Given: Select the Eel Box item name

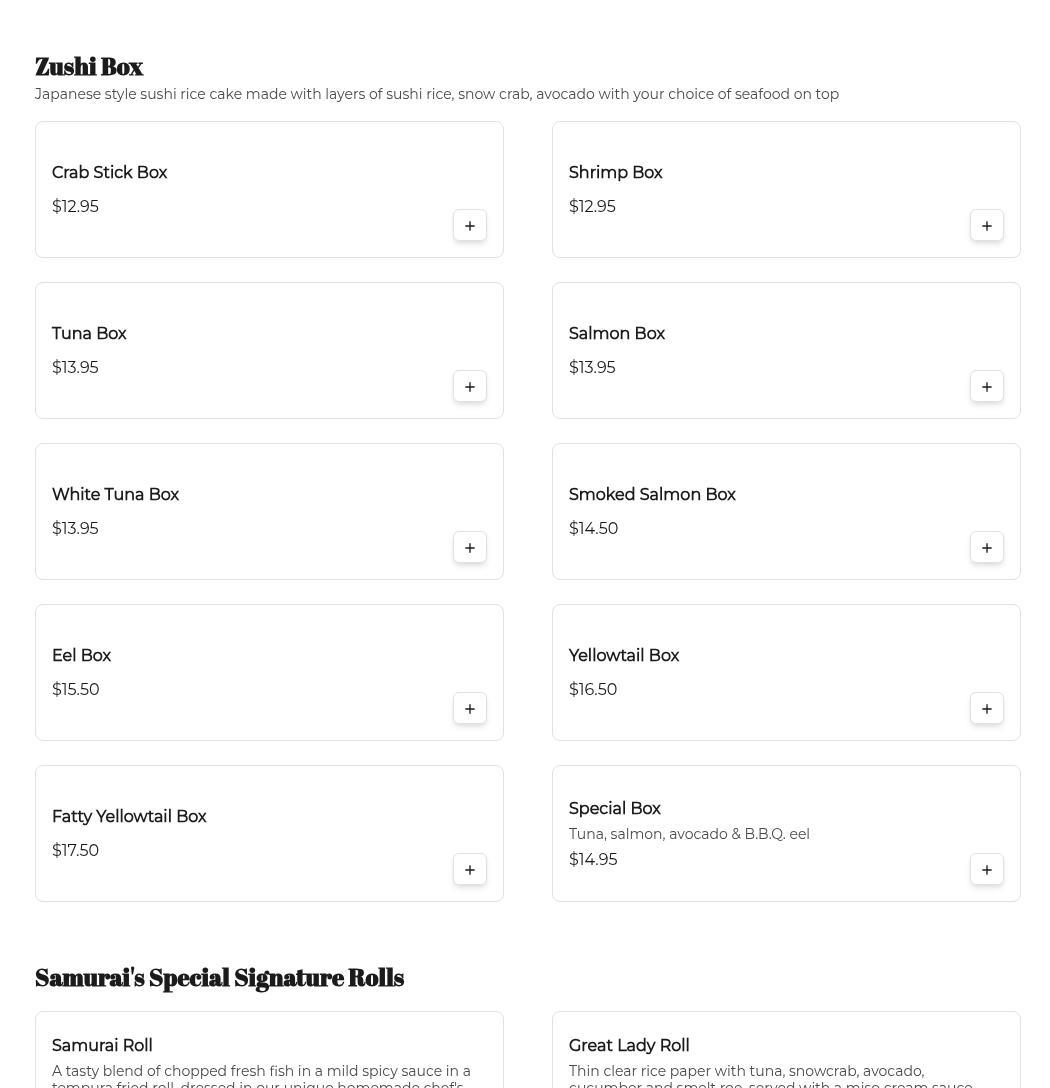Looking at the screenshot, I should point(81,656).
